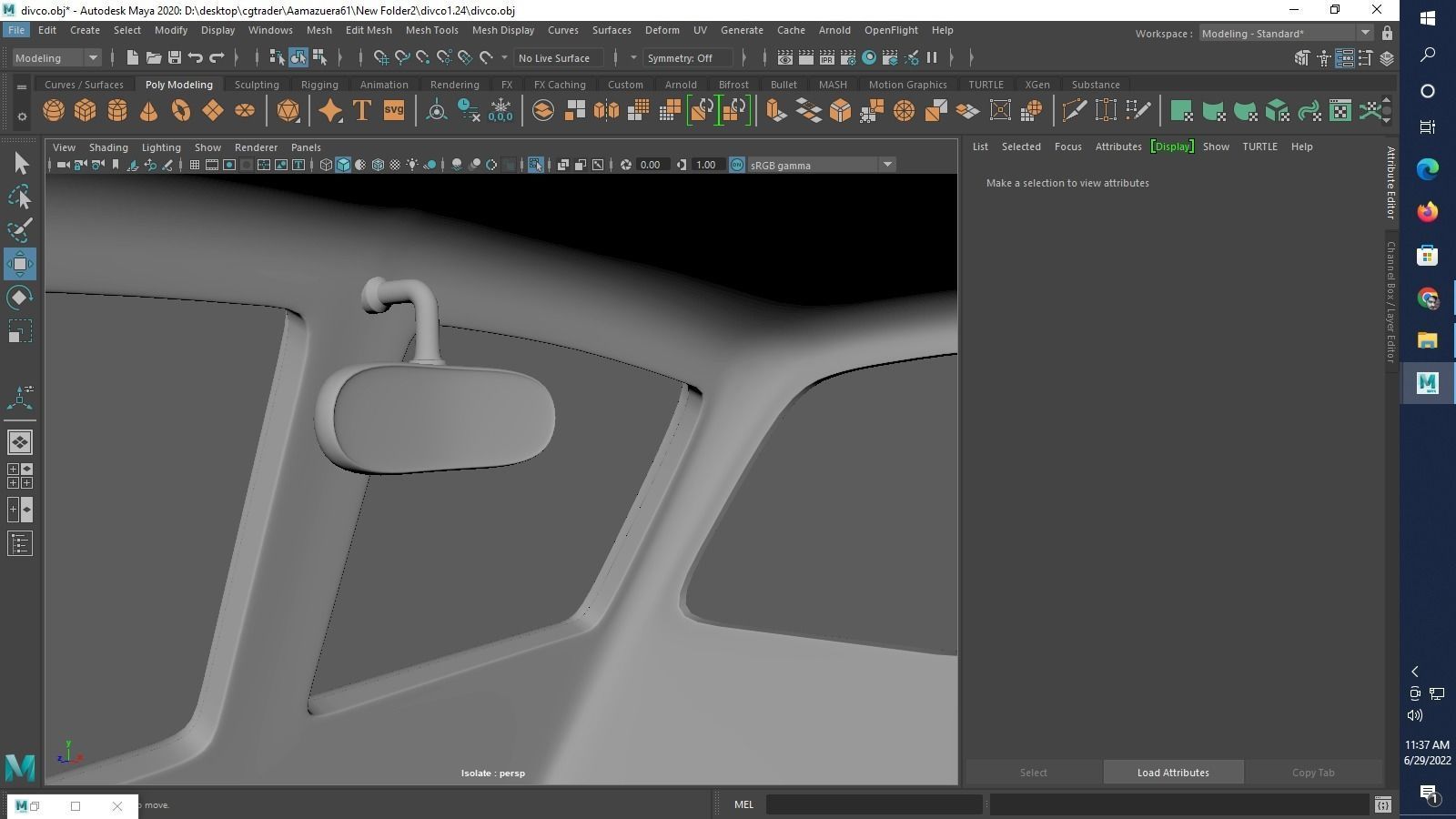The width and height of the screenshot is (1456, 819).
Task: Create a polygon cone from the shelf
Action: tap(149, 111)
